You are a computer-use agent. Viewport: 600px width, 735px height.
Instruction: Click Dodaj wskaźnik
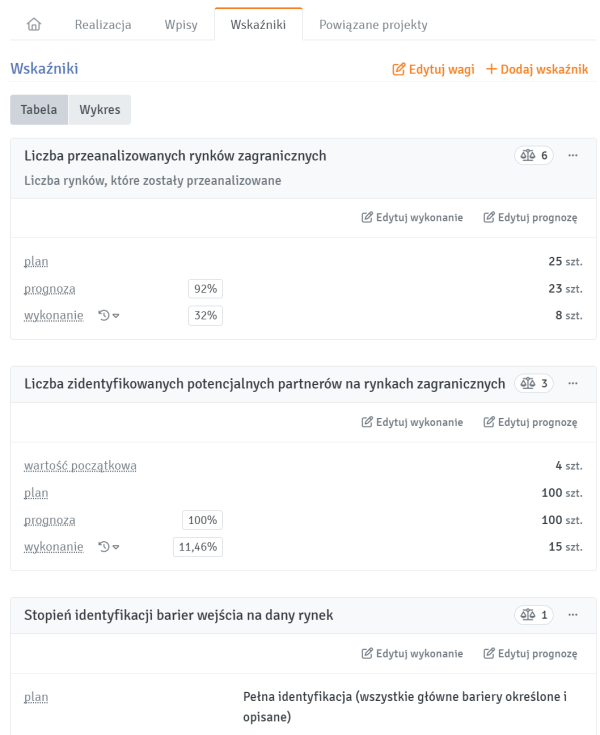point(537,70)
